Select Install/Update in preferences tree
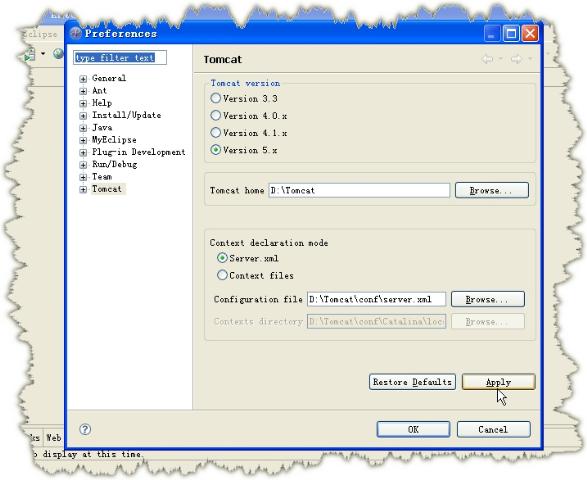Screen dimensions: 587x480 point(127,115)
